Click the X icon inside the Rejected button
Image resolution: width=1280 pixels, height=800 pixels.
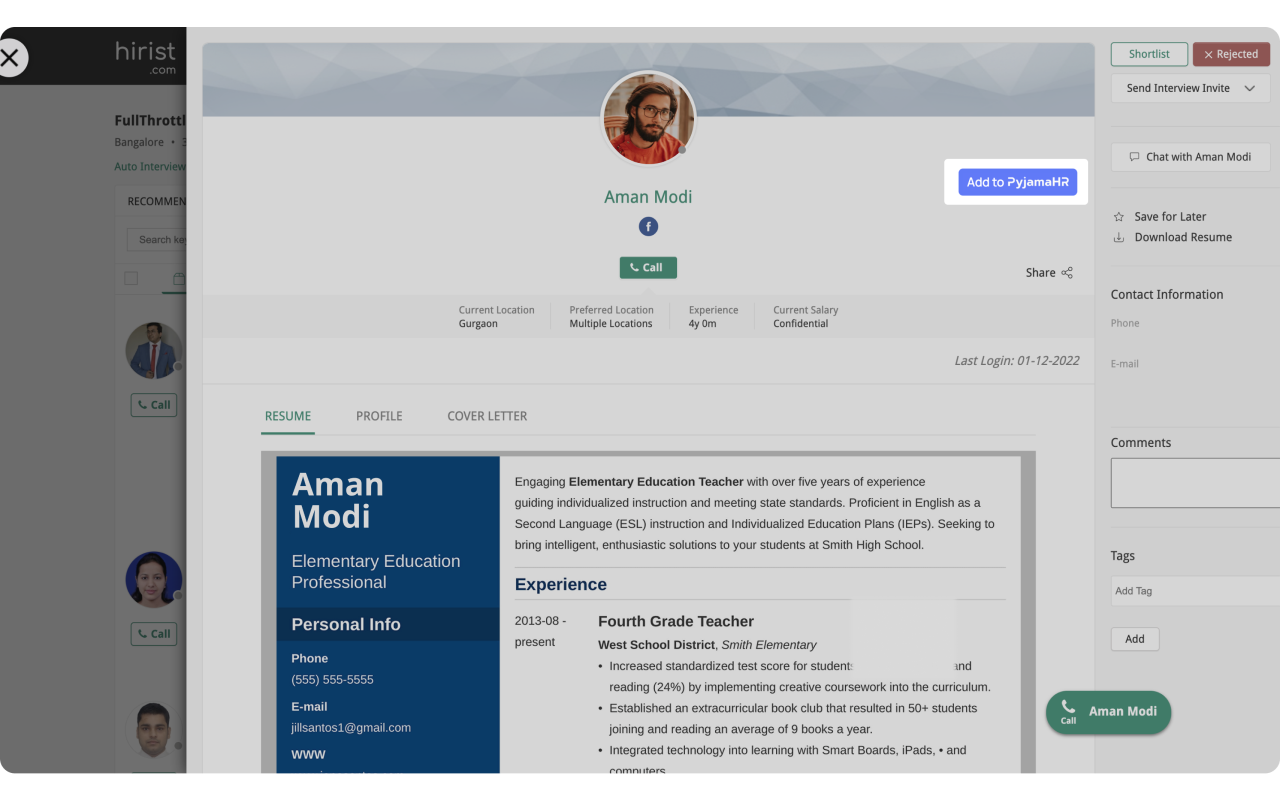[x=1210, y=53]
